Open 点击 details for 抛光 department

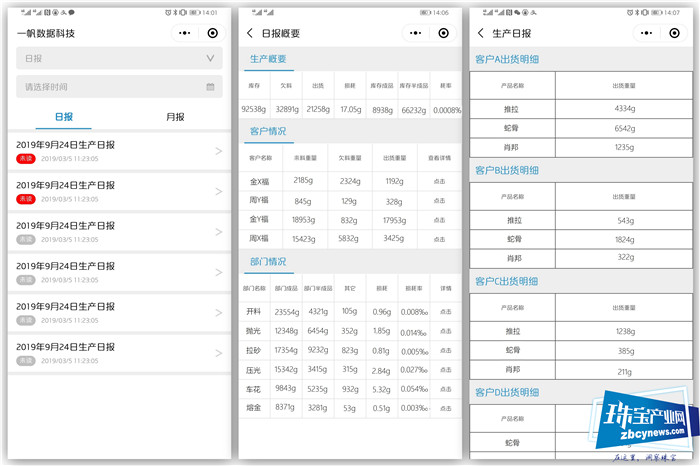tap(446, 331)
